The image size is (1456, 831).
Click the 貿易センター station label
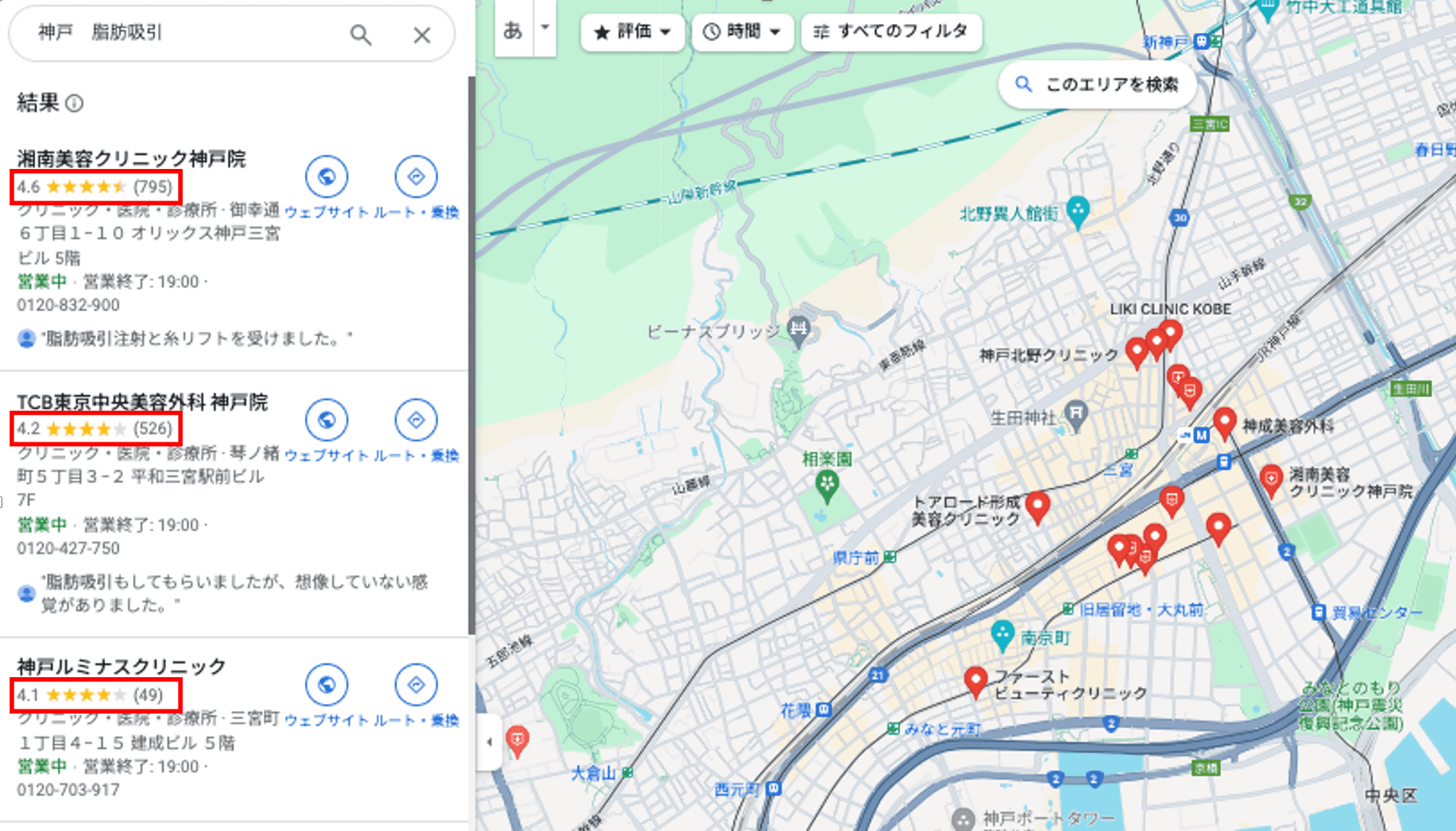(x=1377, y=612)
